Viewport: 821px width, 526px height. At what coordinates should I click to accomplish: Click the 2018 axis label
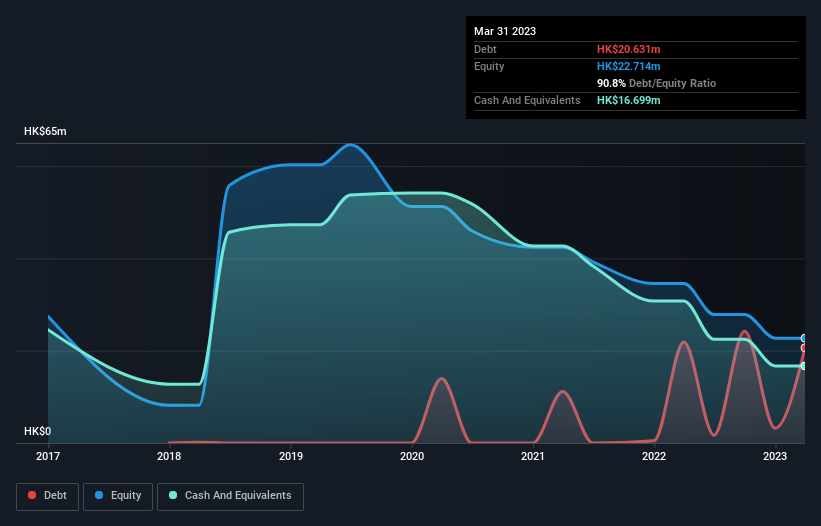169,456
